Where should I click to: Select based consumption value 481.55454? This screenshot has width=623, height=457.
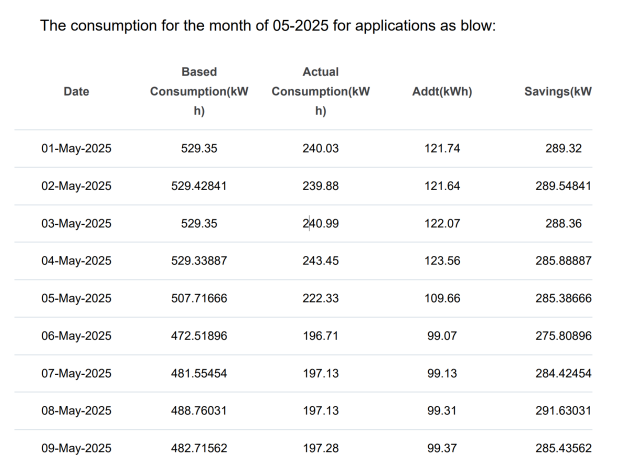(199, 373)
